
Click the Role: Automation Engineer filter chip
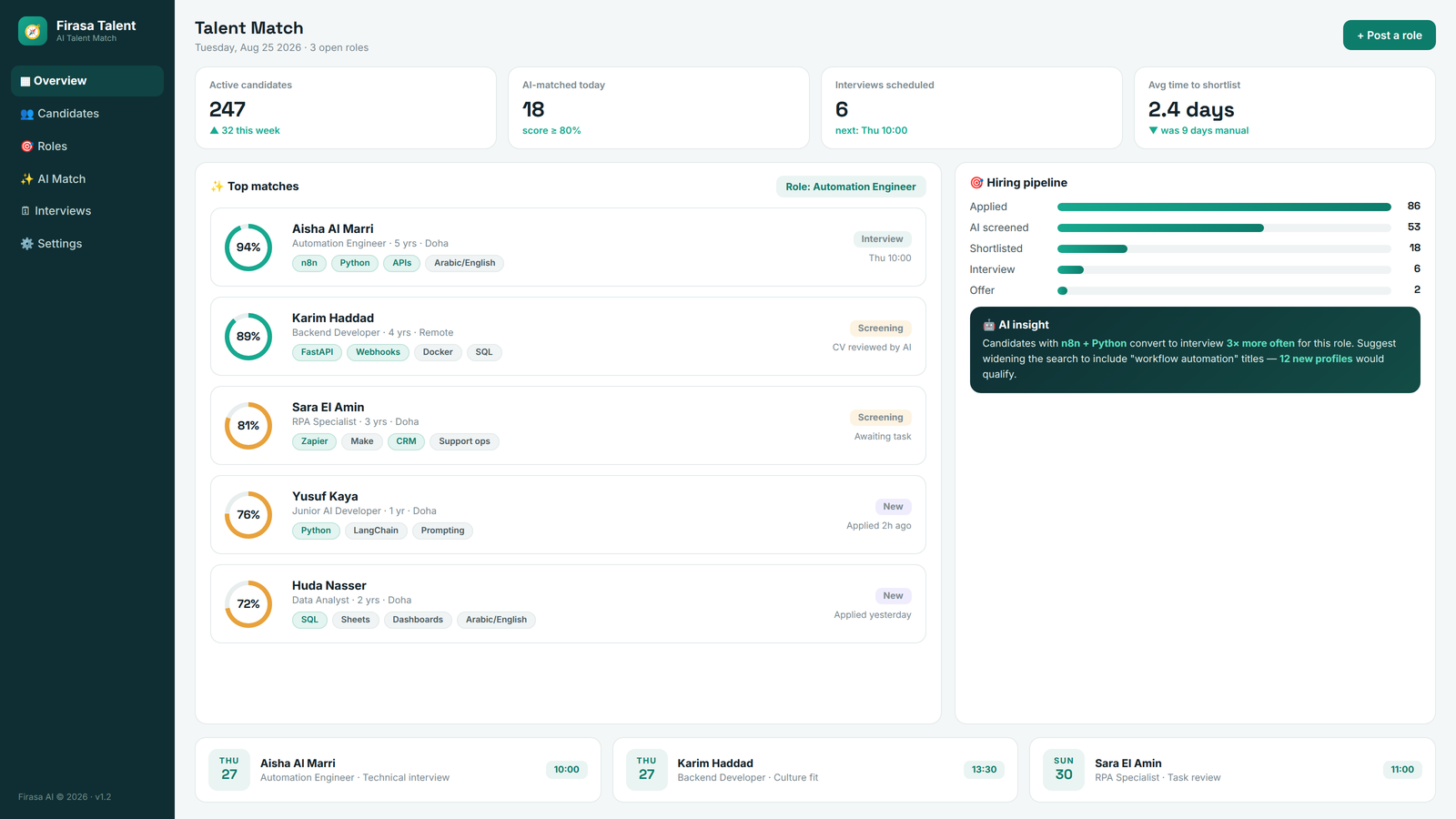point(851,187)
